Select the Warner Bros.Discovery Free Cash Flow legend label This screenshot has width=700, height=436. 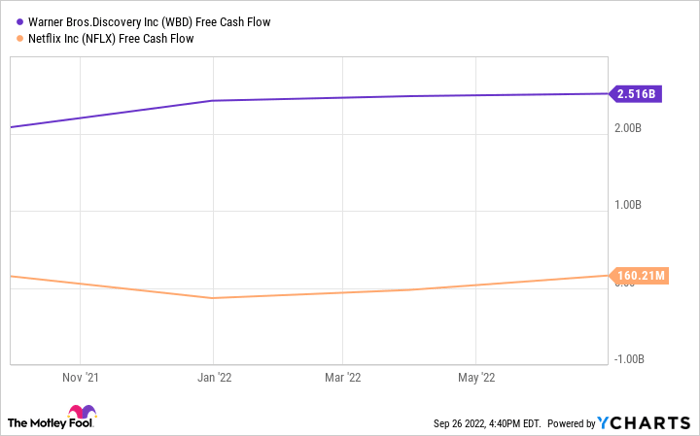point(149,22)
